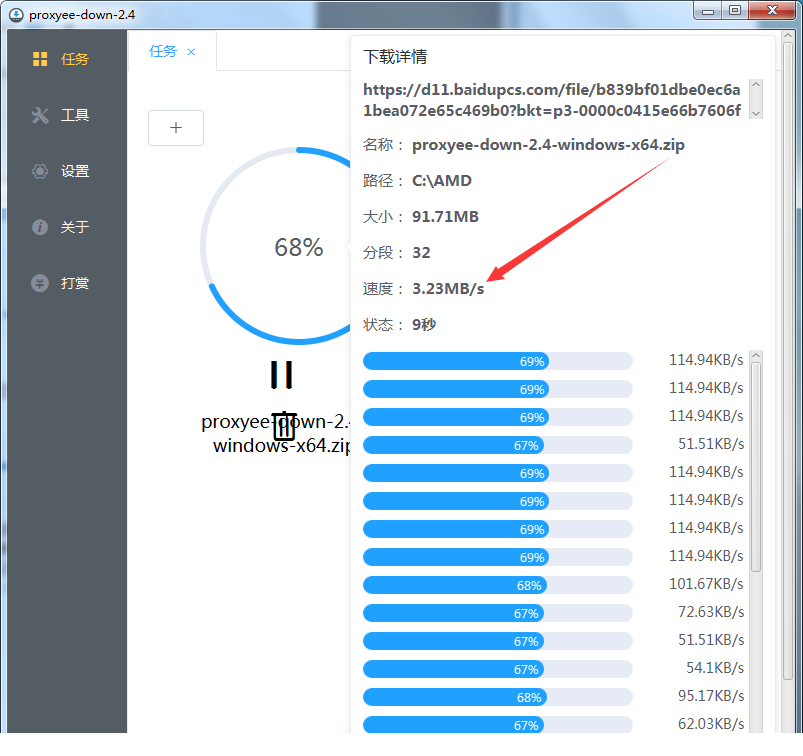Image resolution: width=803 pixels, height=756 pixels.
Task: Click the URL box up arrow
Action: point(756,85)
